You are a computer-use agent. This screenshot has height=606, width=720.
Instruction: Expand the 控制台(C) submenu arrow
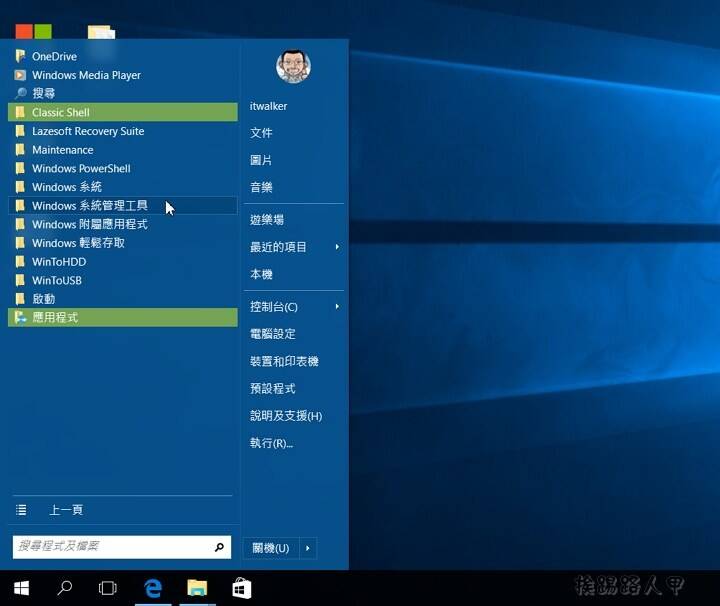(337, 306)
